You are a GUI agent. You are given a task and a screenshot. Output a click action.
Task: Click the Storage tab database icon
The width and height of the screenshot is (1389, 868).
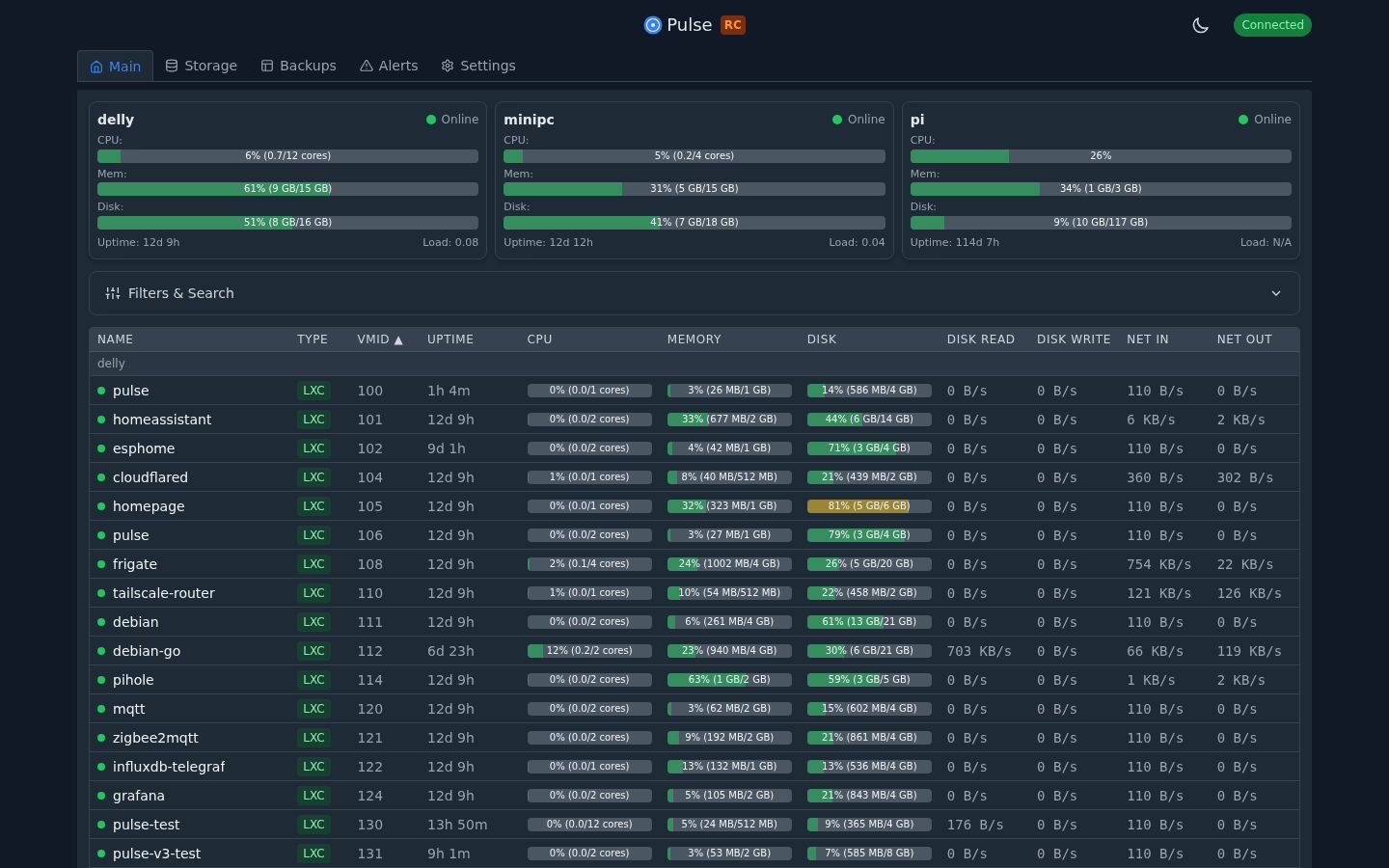coord(172,66)
